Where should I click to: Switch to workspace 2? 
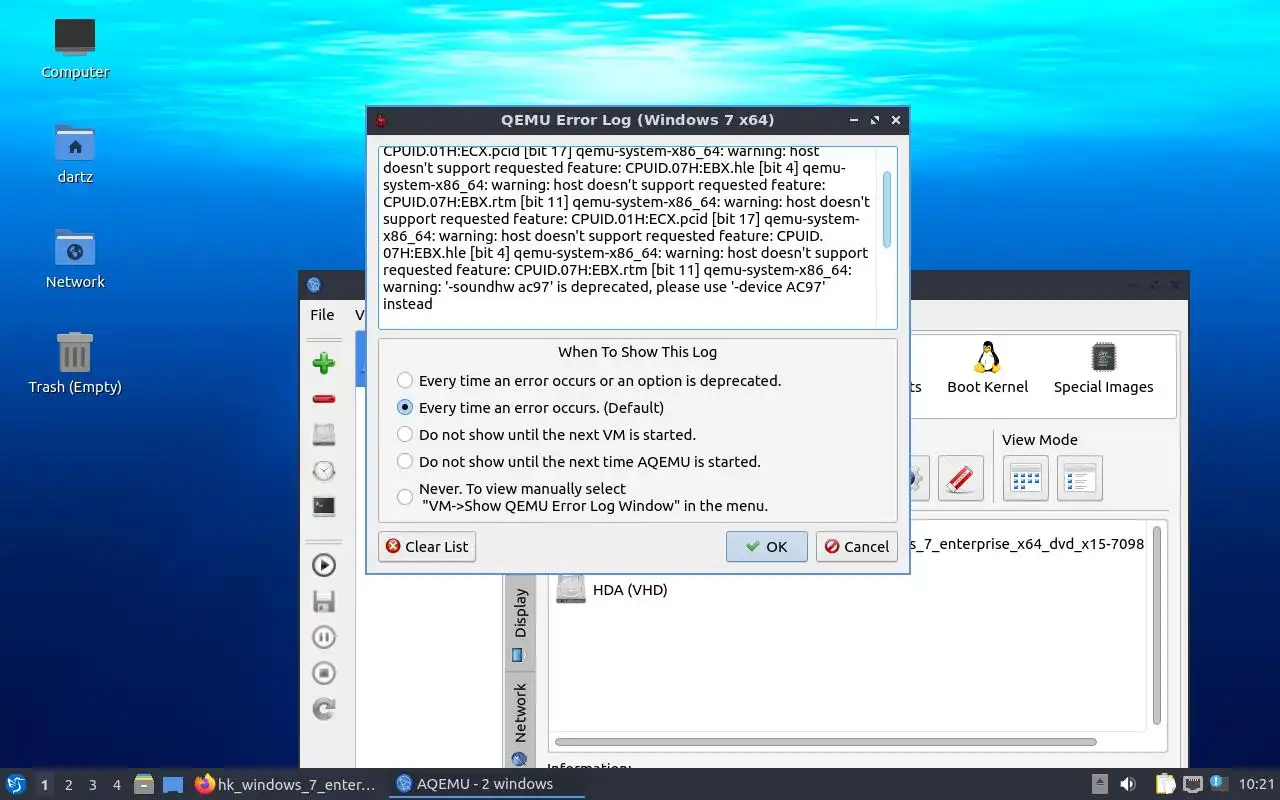coord(68,785)
